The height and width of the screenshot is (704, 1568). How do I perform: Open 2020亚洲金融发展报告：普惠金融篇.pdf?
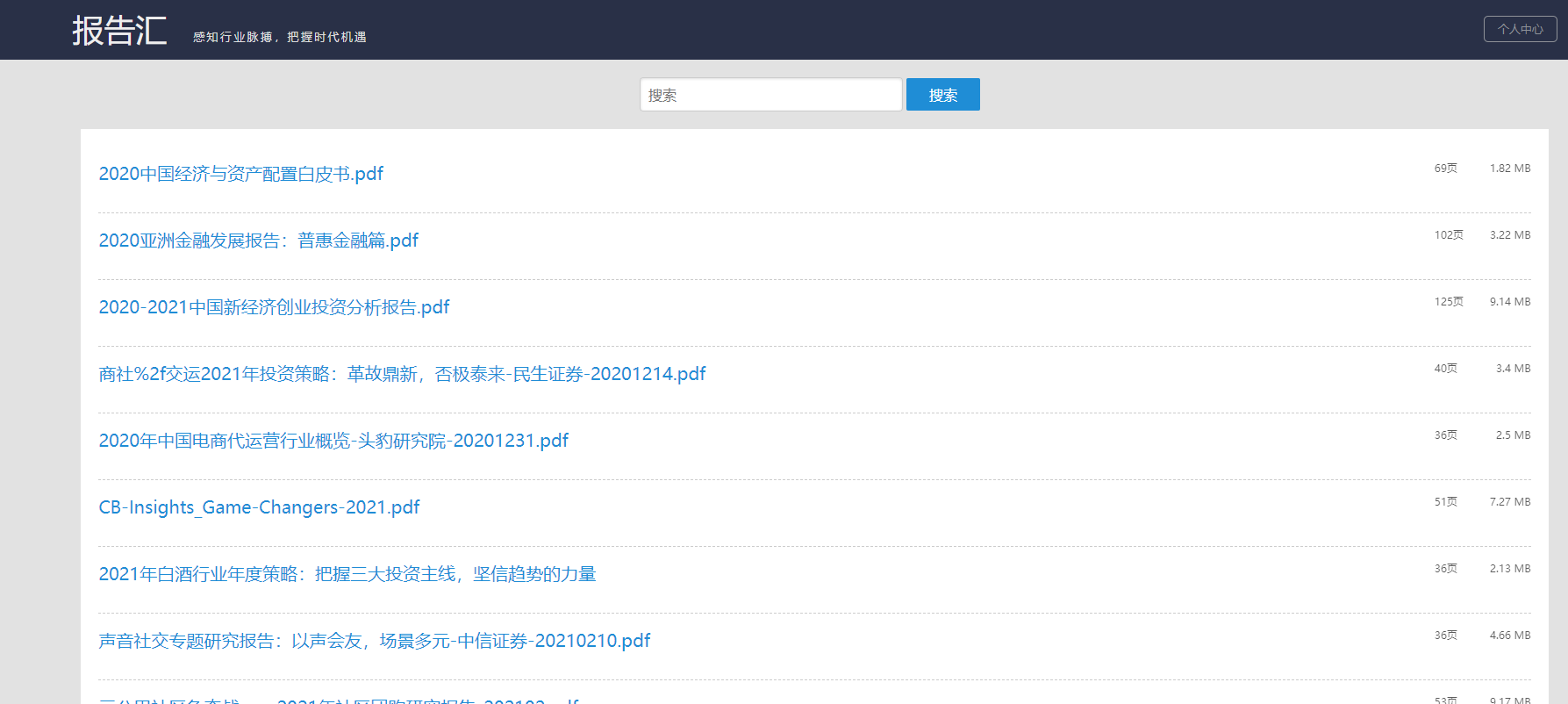click(259, 241)
